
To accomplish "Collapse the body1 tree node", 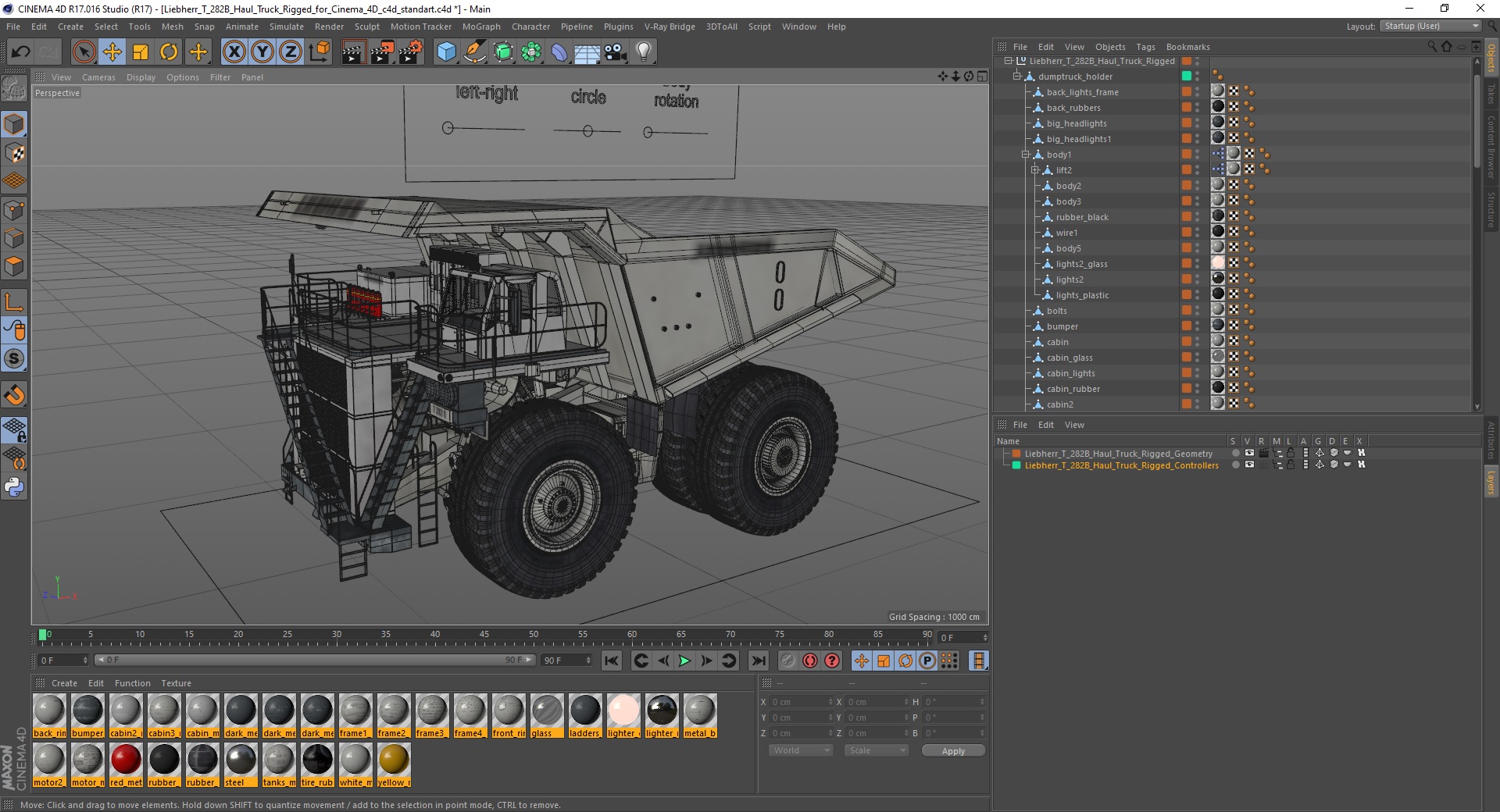I will click(1026, 155).
